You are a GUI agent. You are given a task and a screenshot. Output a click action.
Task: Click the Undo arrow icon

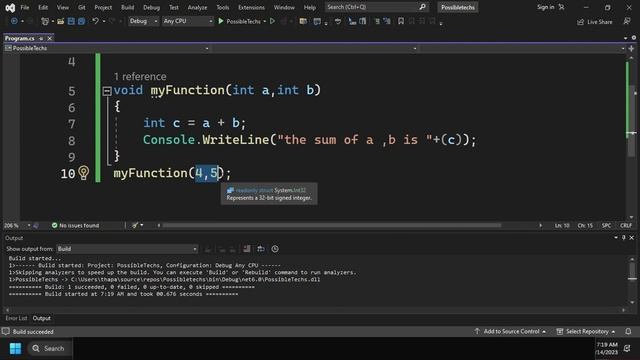click(95, 21)
